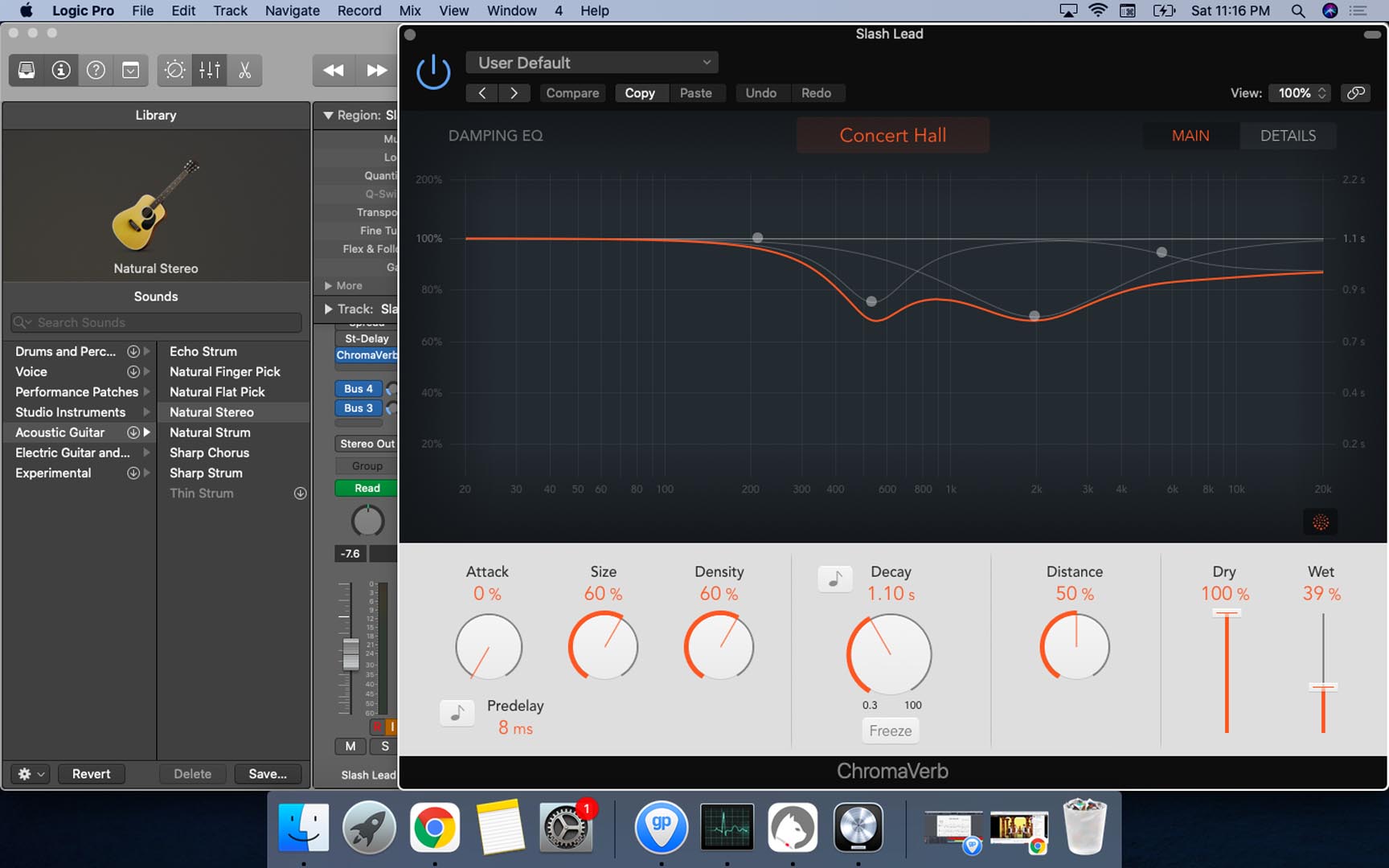The image size is (1389, 868).
Task: Go to next plugin preset arrow
Action: pos(514,93)
